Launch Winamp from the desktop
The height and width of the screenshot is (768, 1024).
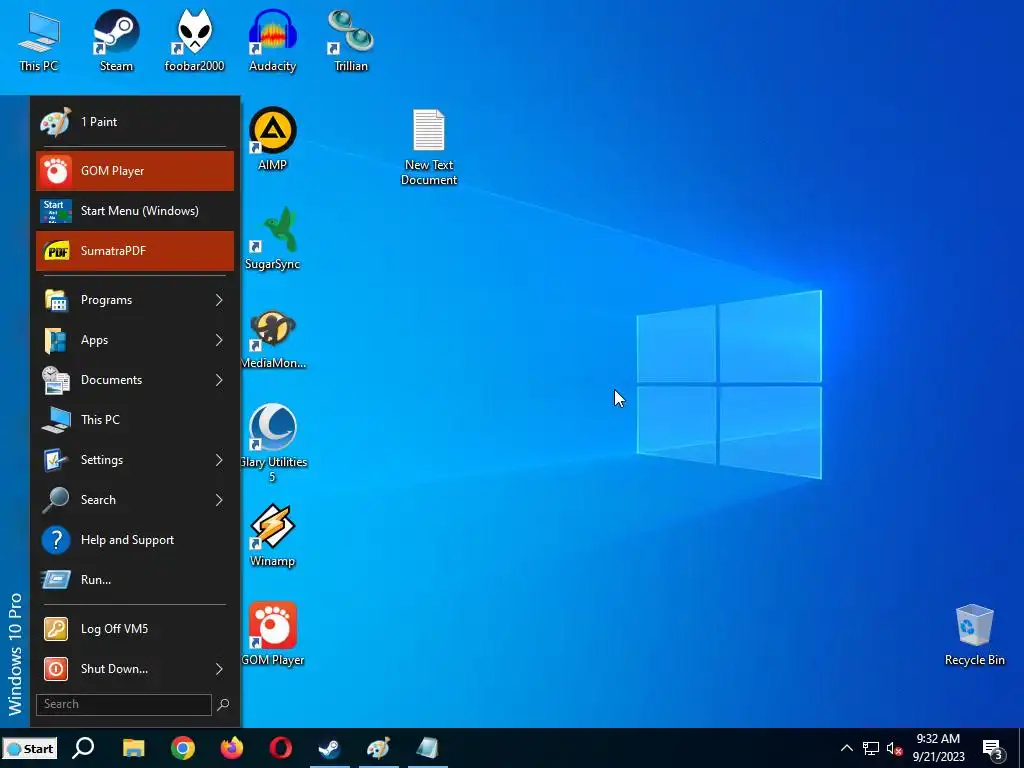tap(272, 536)
